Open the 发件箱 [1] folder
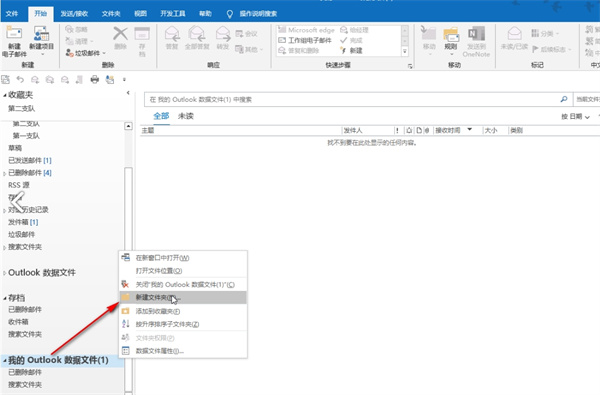 [23, 222]
